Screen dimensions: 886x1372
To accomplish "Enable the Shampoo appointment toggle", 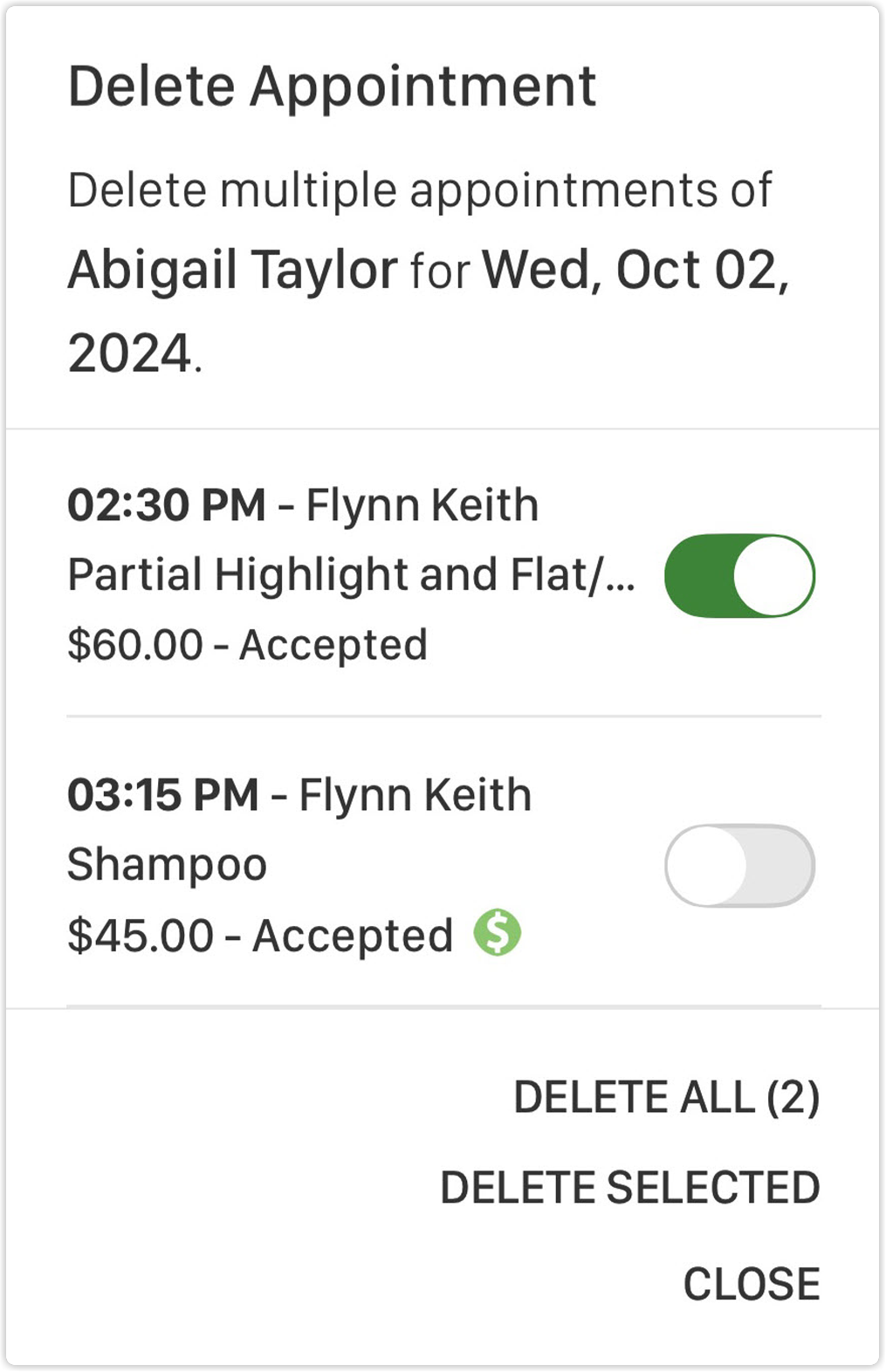I will (x=739, y=866).
